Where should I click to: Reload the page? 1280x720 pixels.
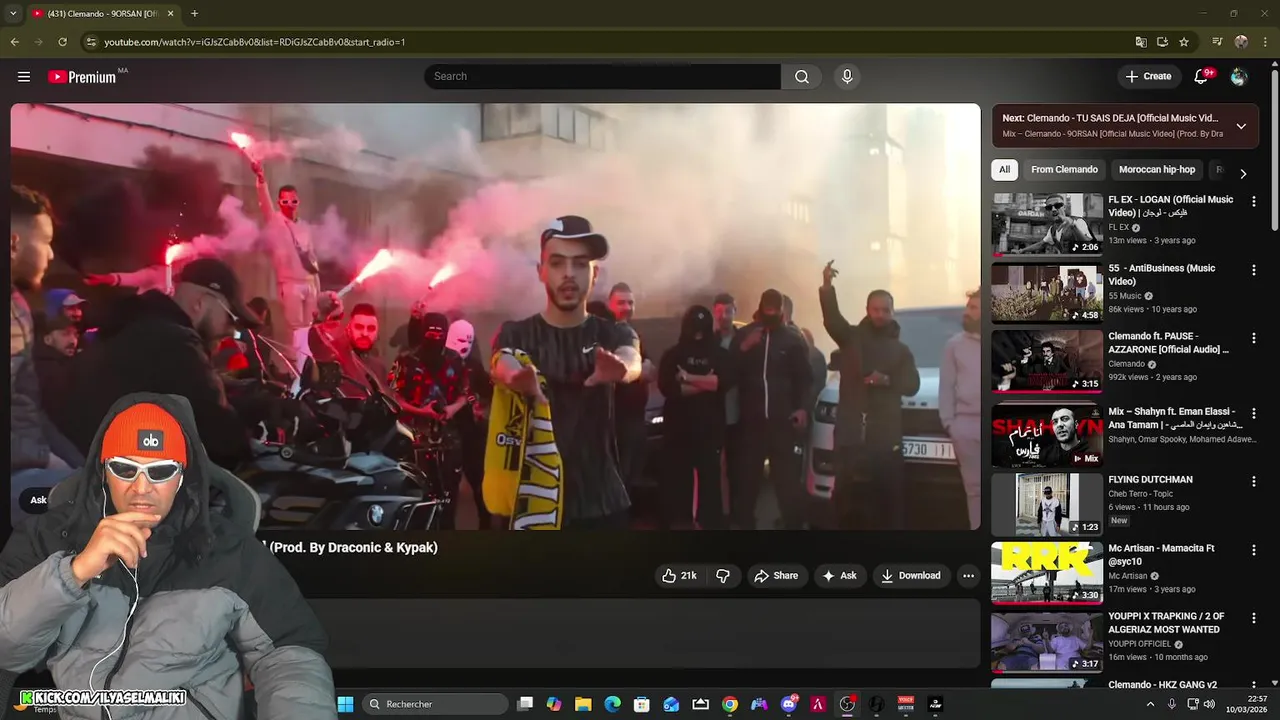click(x=62, y=42)
